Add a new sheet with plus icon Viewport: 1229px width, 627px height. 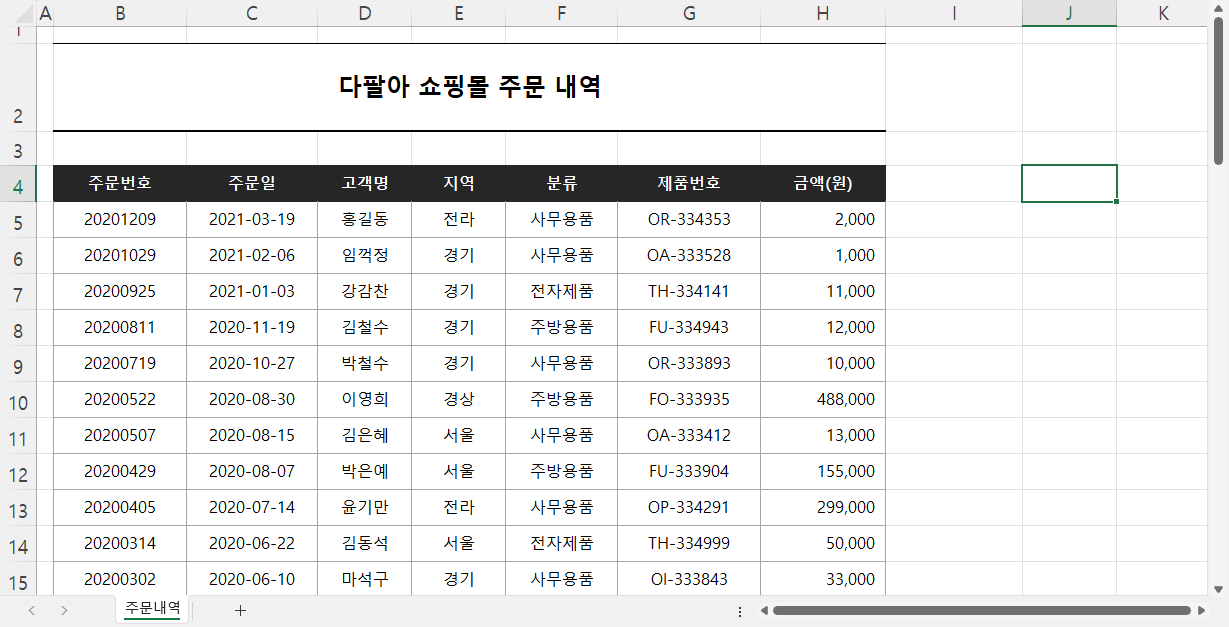coord(240,611)
